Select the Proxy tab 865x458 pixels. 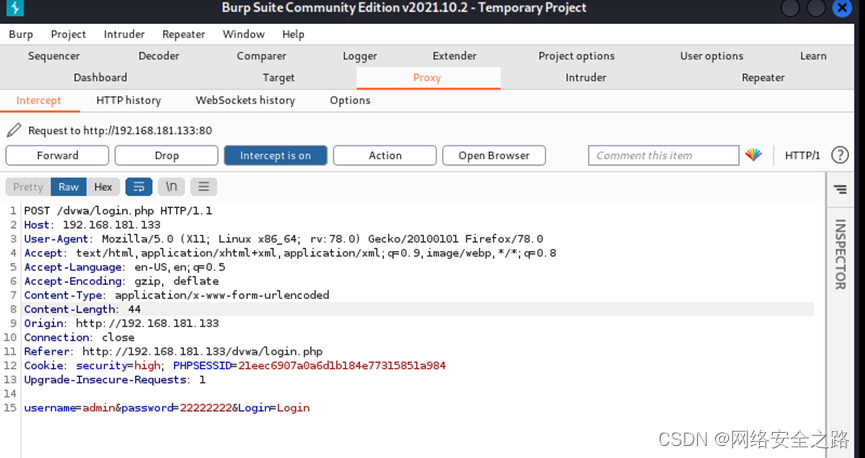coord(427,78)
